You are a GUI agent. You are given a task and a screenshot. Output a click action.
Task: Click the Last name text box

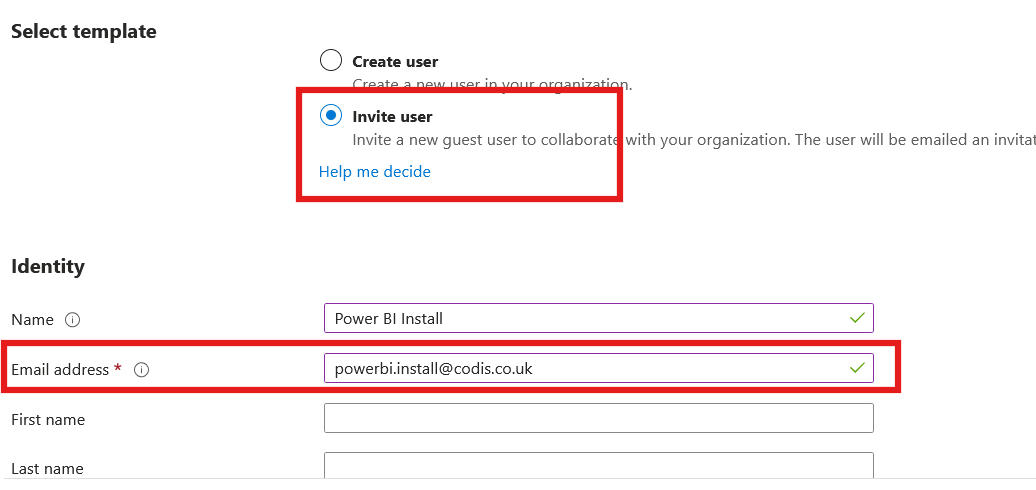(x=598, y=467)
